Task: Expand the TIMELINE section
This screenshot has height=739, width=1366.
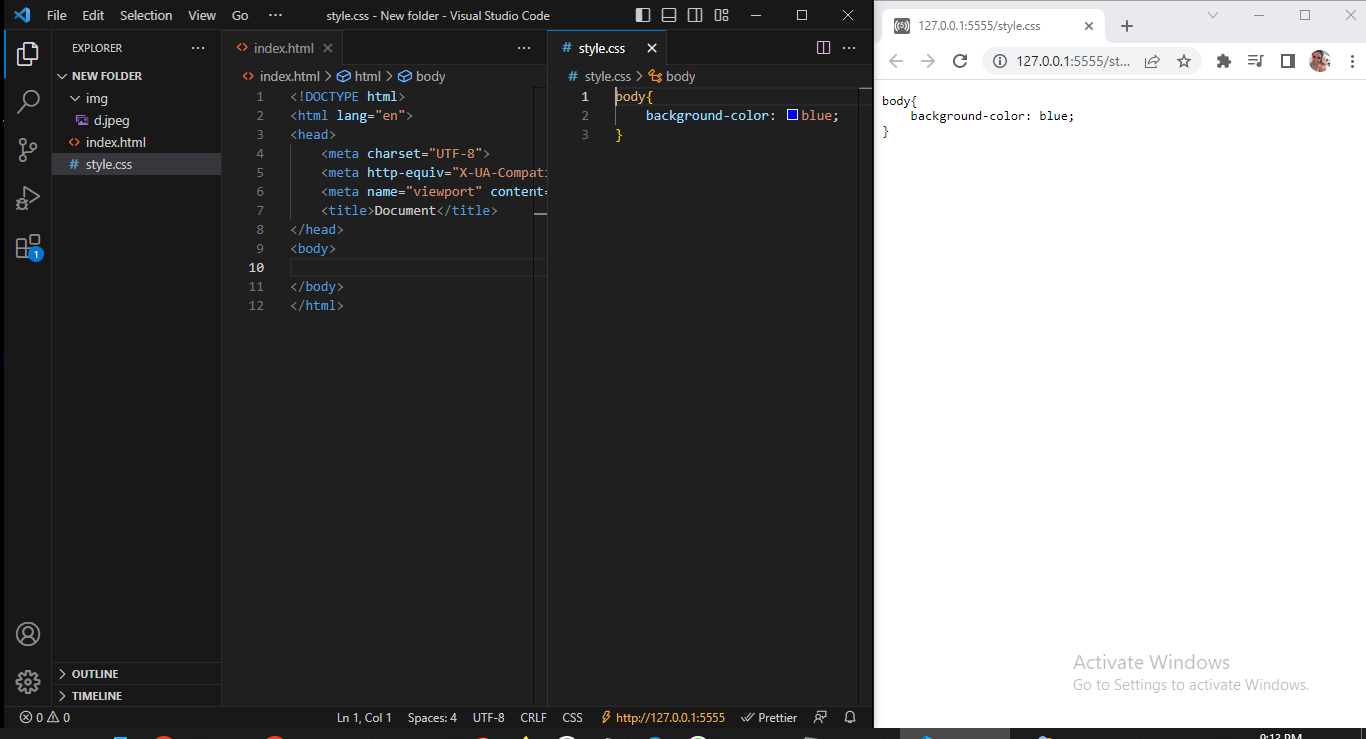Action: 137,696
